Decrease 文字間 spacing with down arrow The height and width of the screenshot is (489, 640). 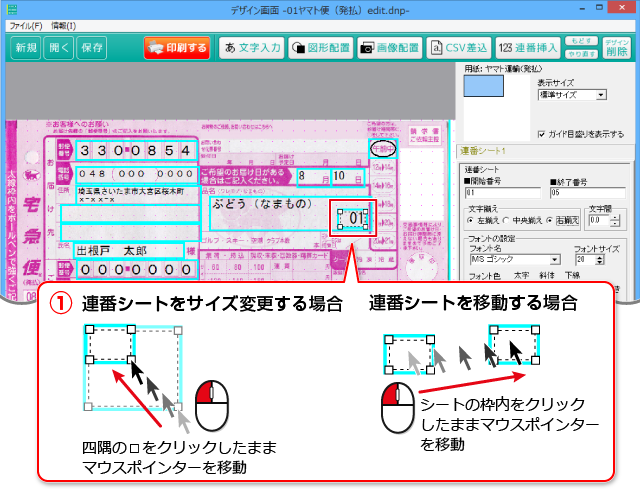(615, 224)
